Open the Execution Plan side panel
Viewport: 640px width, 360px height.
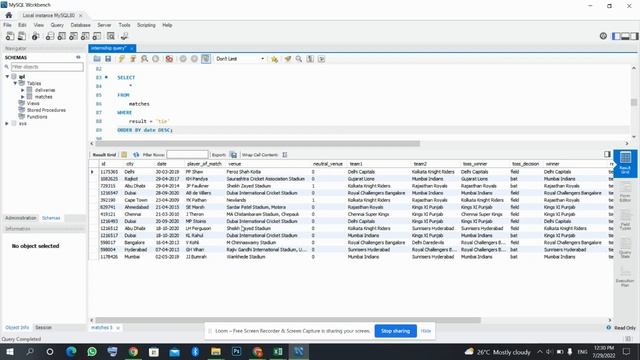click(625, 276)
